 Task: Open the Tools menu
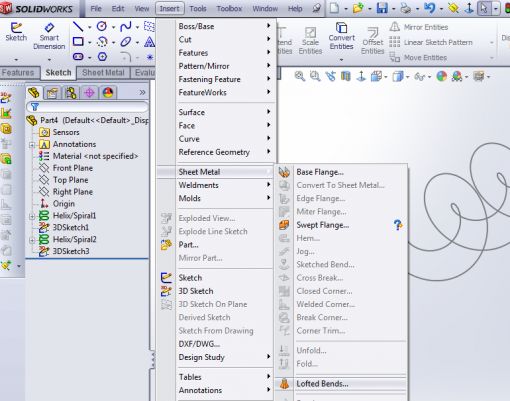tap(198, 8)
